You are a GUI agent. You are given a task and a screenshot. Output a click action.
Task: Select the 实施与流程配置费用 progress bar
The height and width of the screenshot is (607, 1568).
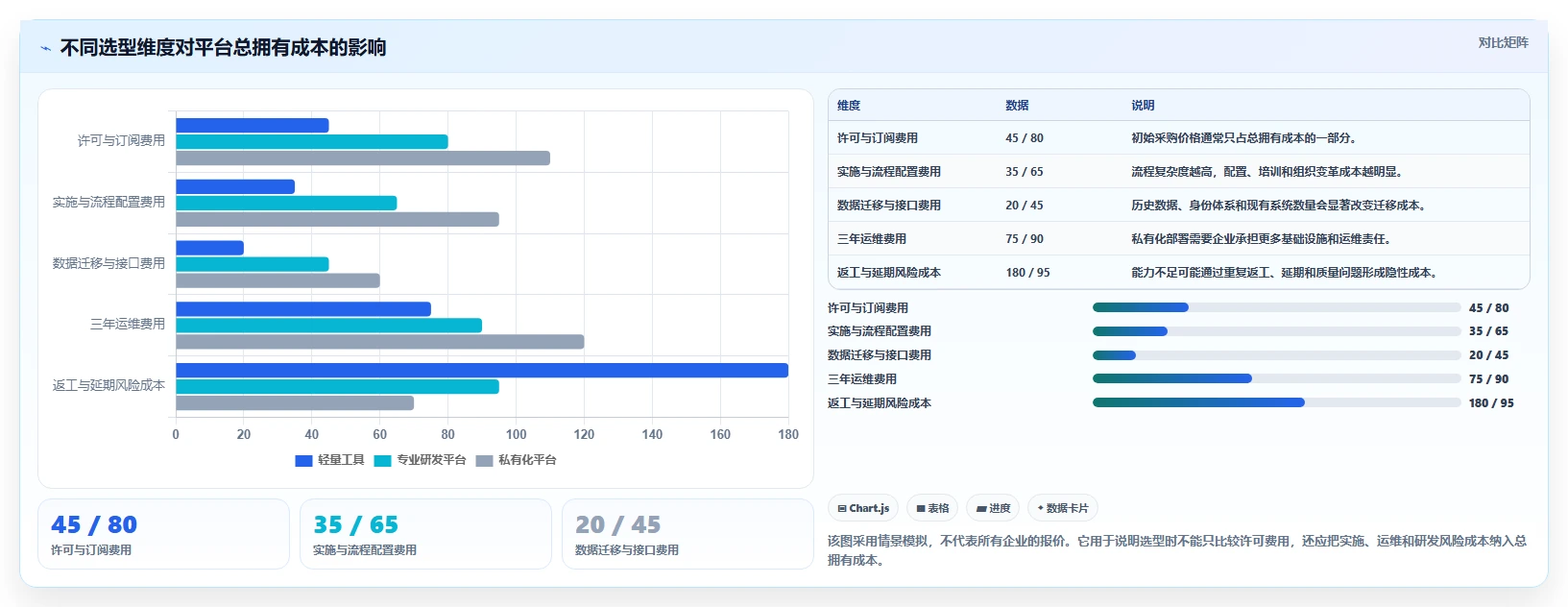[1276, 331]
